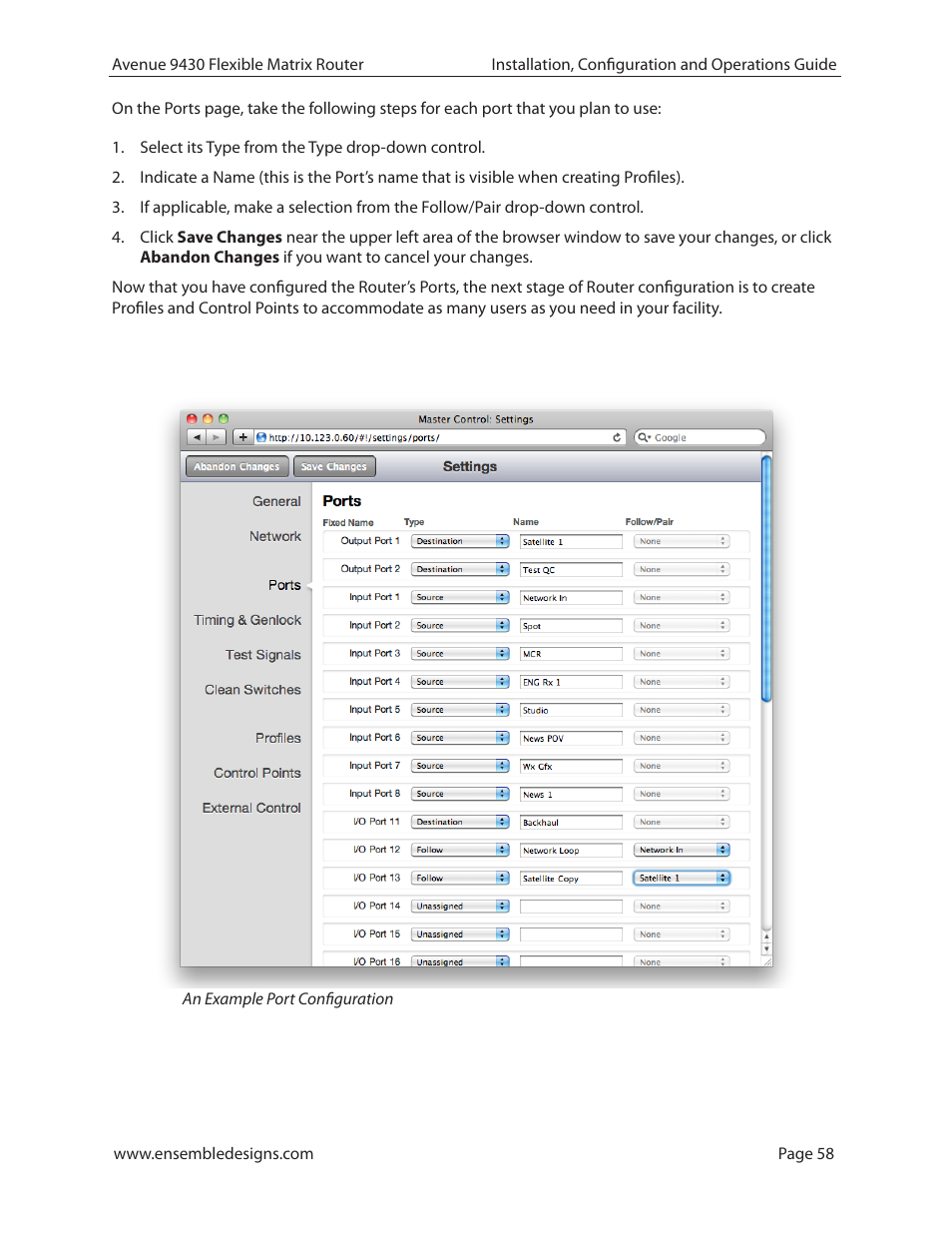Click the Name field containing Backhaul
952x1233 pixels.
coord(571,823)
